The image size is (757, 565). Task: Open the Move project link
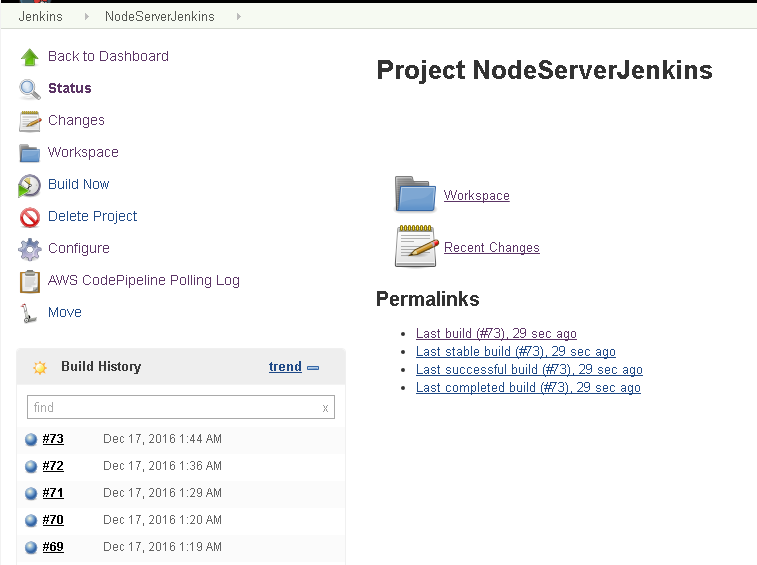pos(65,312)
